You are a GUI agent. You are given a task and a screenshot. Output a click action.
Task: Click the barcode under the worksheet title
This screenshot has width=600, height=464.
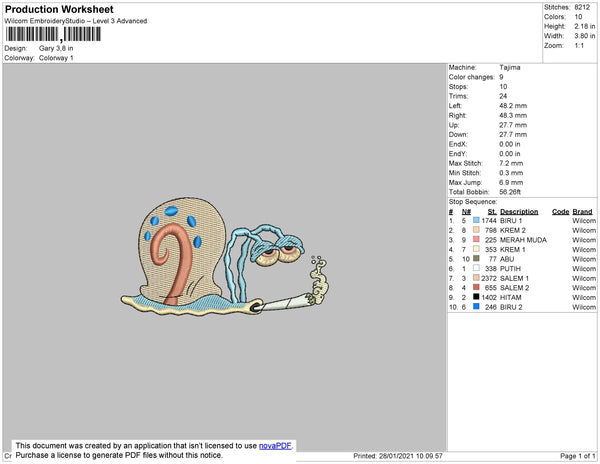coord(53,34)
